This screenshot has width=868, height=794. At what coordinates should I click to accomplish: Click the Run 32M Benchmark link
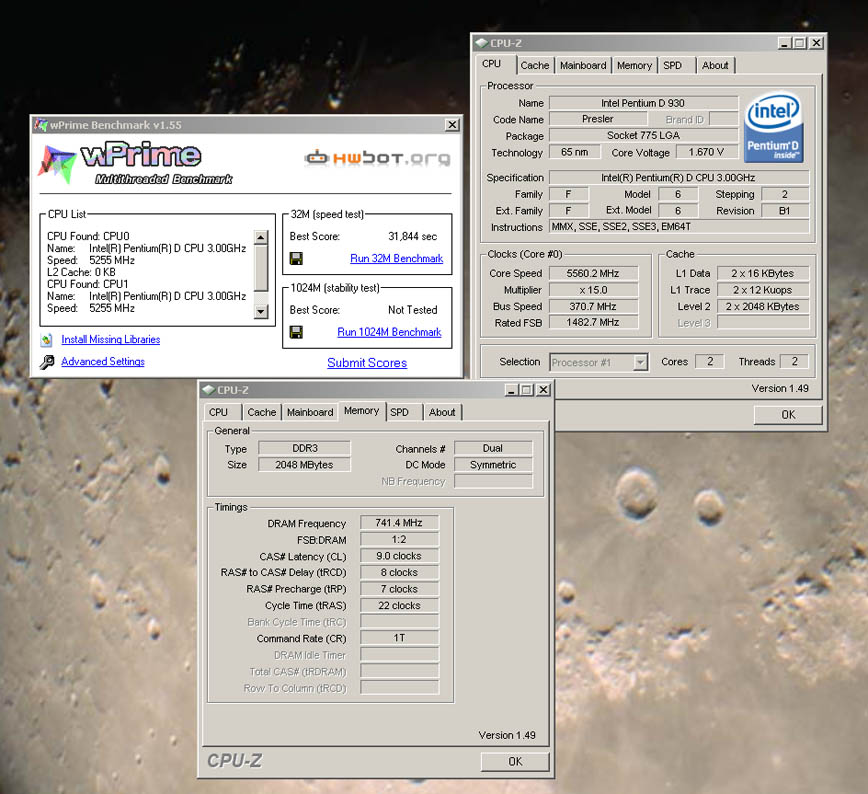point(396,259)
